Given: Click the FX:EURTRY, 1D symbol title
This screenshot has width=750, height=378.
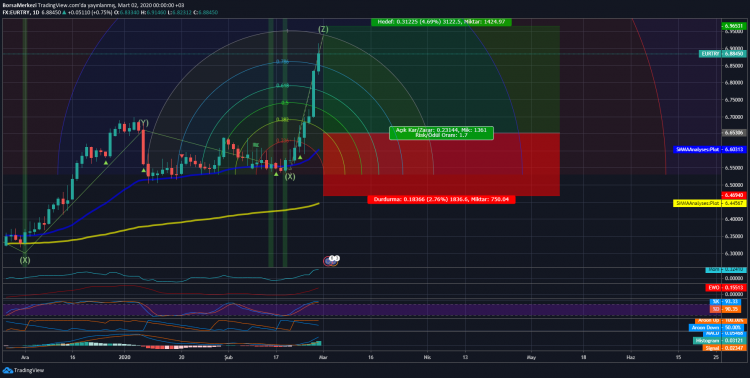Looking at the screenshot, I should click(x=21, y=12).
